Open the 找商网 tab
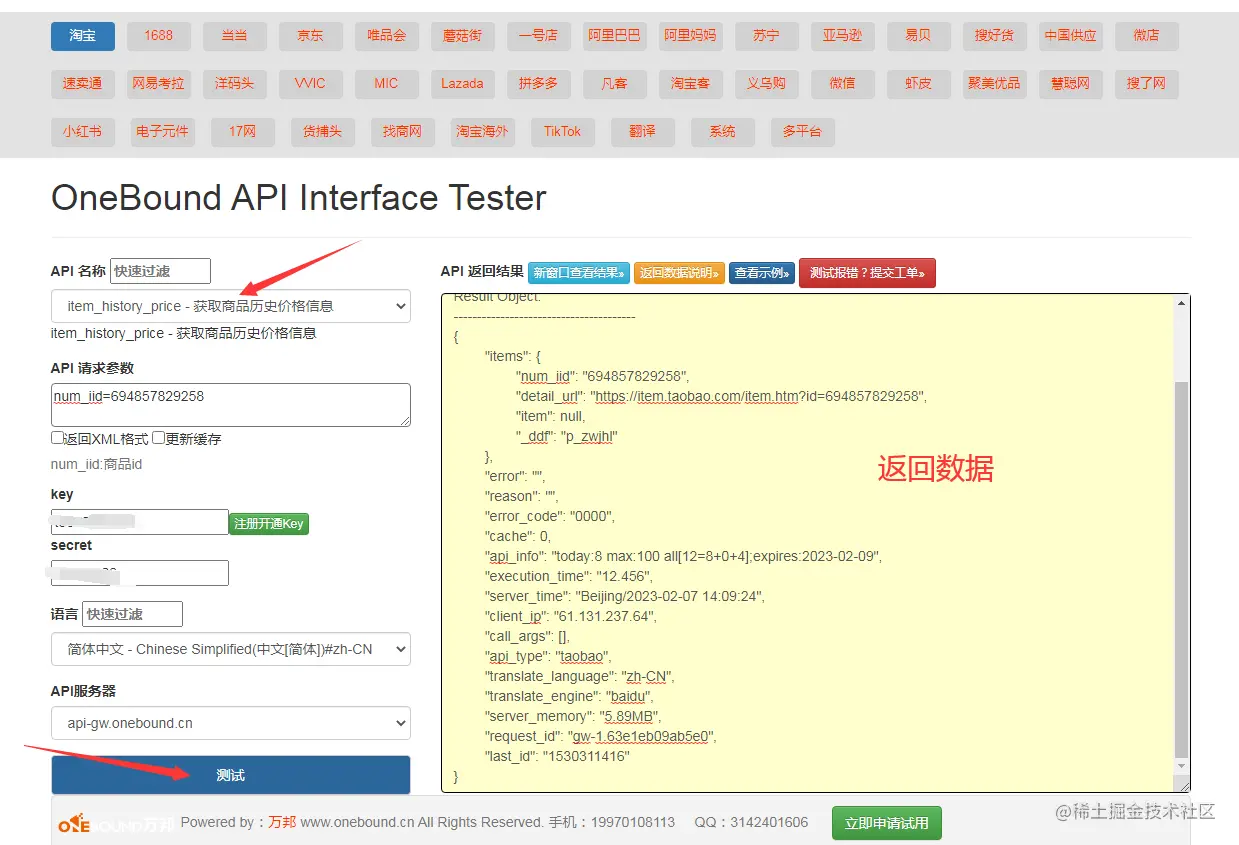Screen dimensions: 1239x845 [x=402, y=132]
